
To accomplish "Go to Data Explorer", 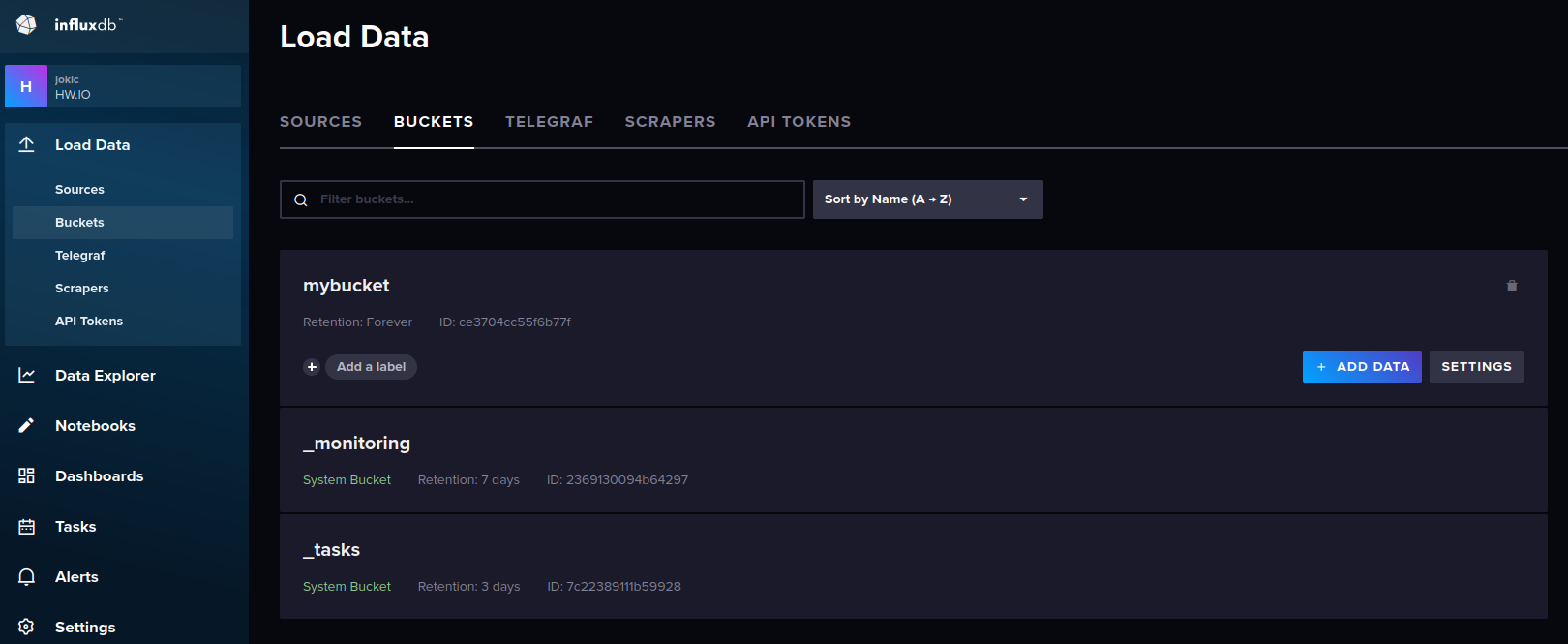I will point(106,376).
